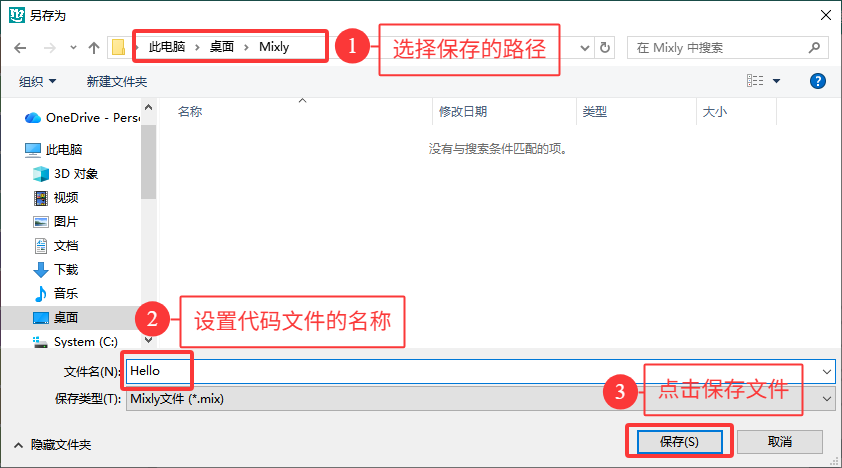Click the 取消 button
The height and width of the screenshot is (468, 842).
coord(780,442)
